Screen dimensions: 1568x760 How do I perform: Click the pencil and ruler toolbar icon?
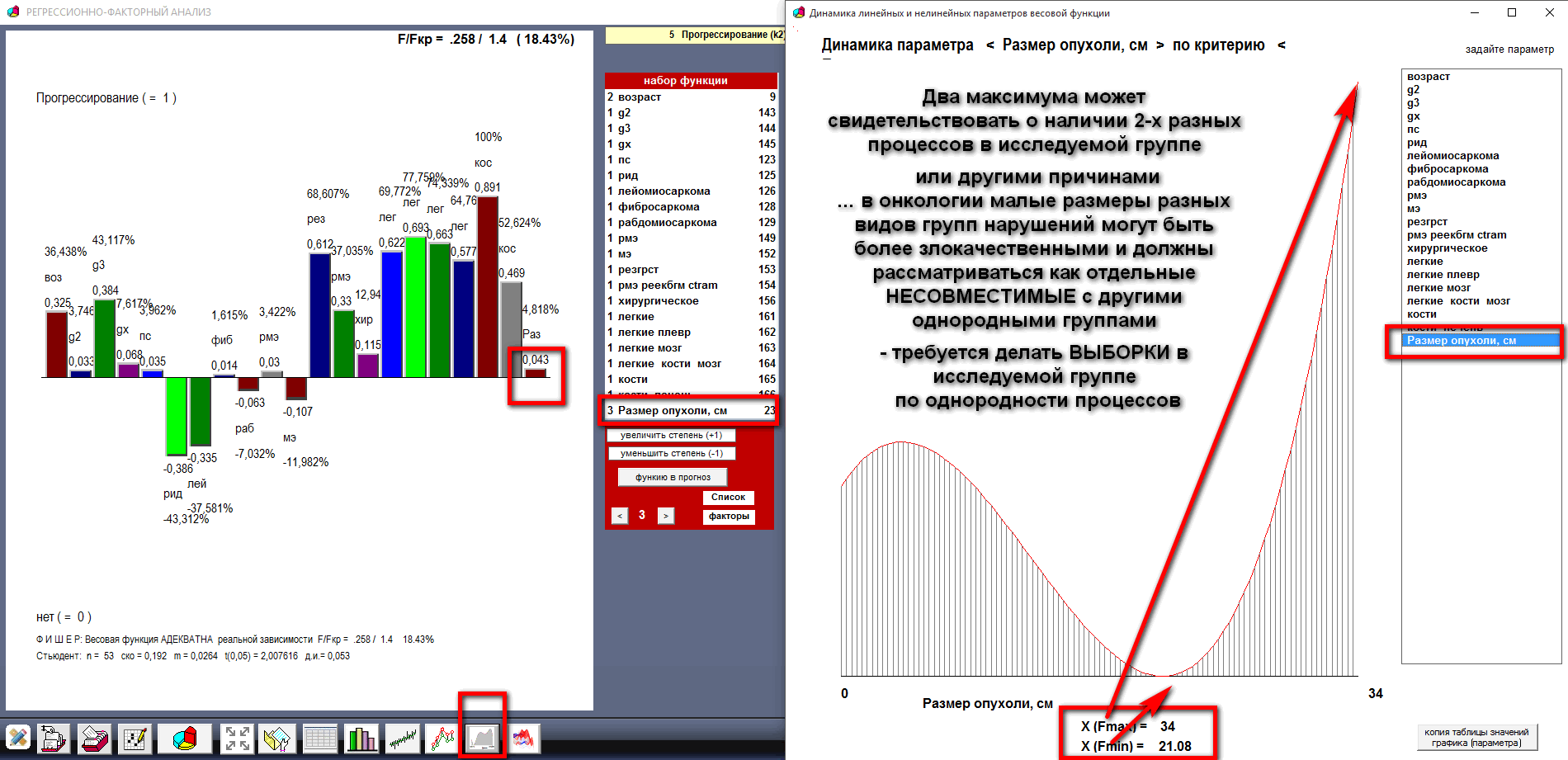pos(17,738)
